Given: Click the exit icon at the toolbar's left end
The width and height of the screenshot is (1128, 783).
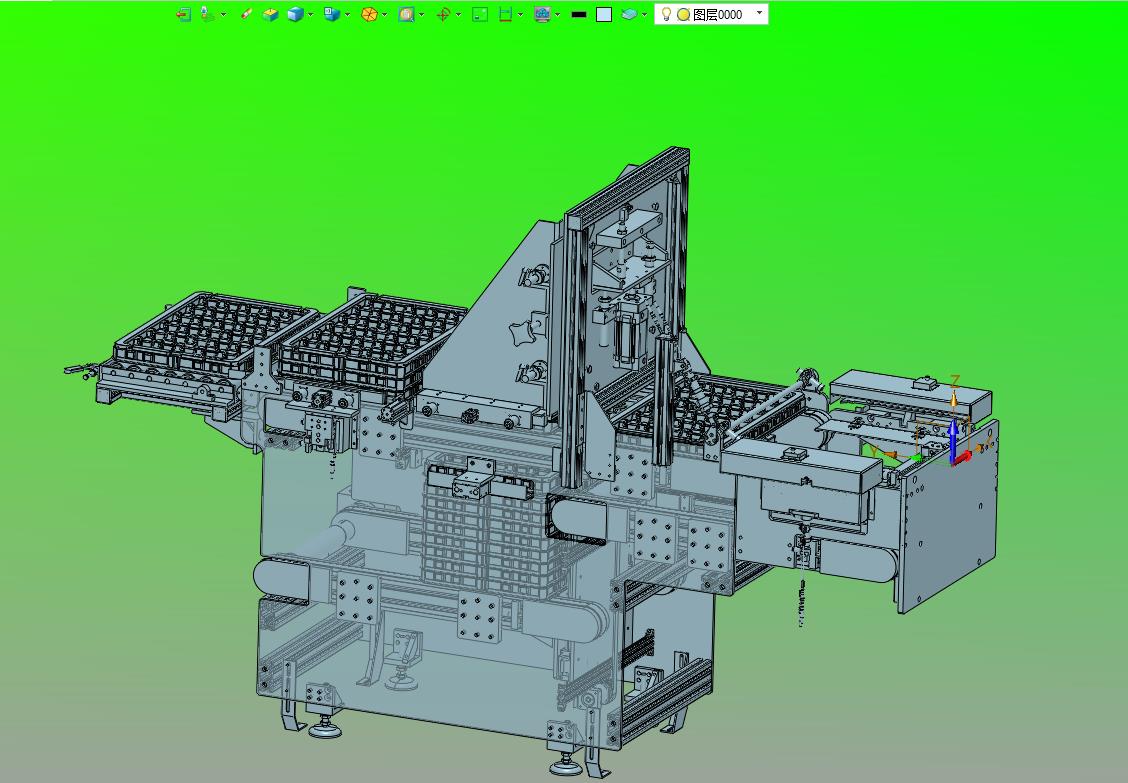Looking at the screenshot, I should (x=183, y=14).
